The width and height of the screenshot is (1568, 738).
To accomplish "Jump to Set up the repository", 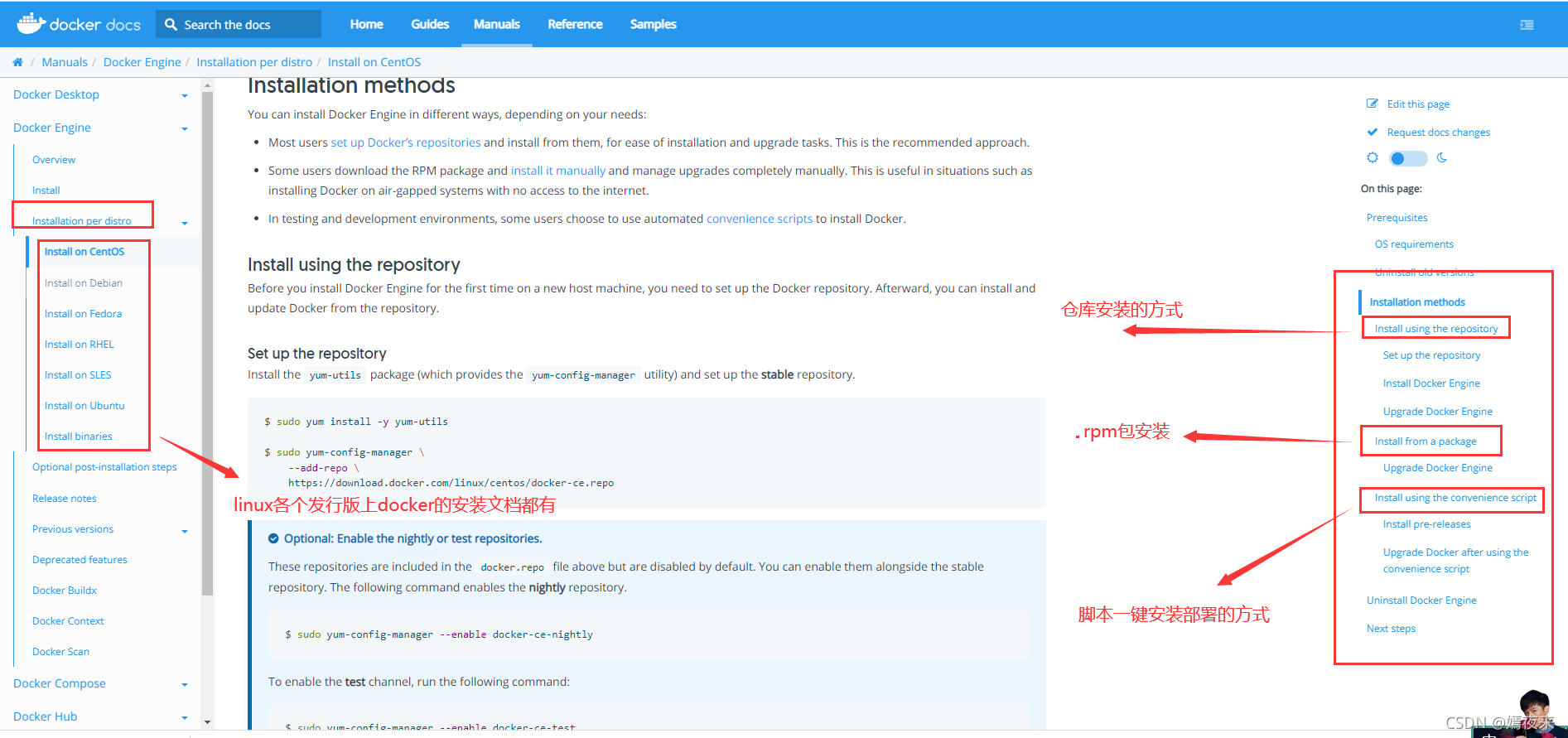I will tap(1431, 355).
